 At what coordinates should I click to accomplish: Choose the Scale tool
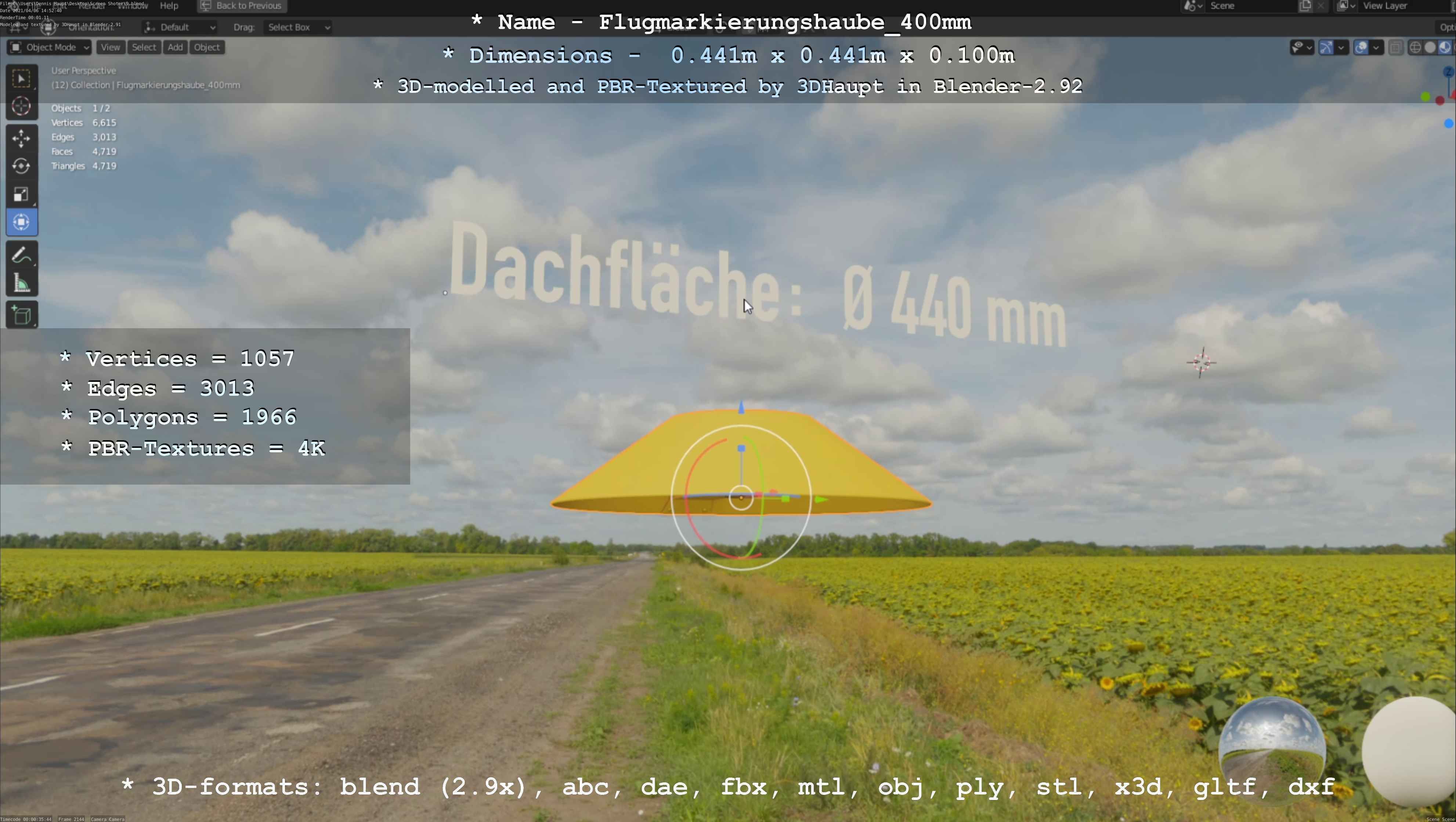[x=21, y=194]
